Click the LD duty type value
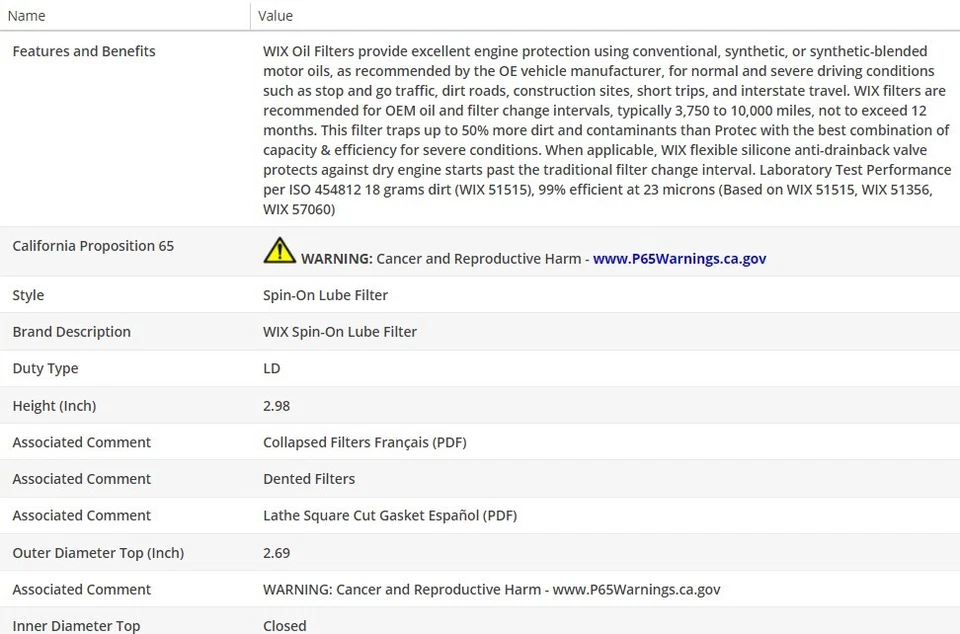This screenshot has width=960, height=634. [271, 368]
